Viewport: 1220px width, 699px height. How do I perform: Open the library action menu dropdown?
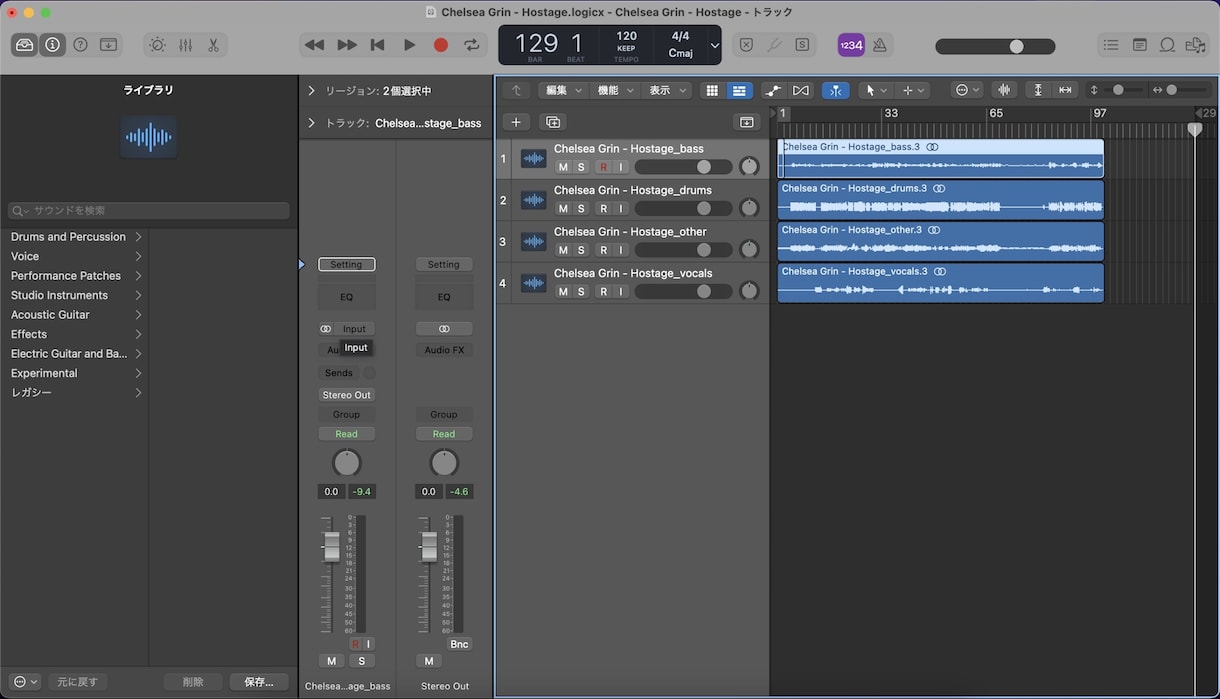click(x=26, y=682)
